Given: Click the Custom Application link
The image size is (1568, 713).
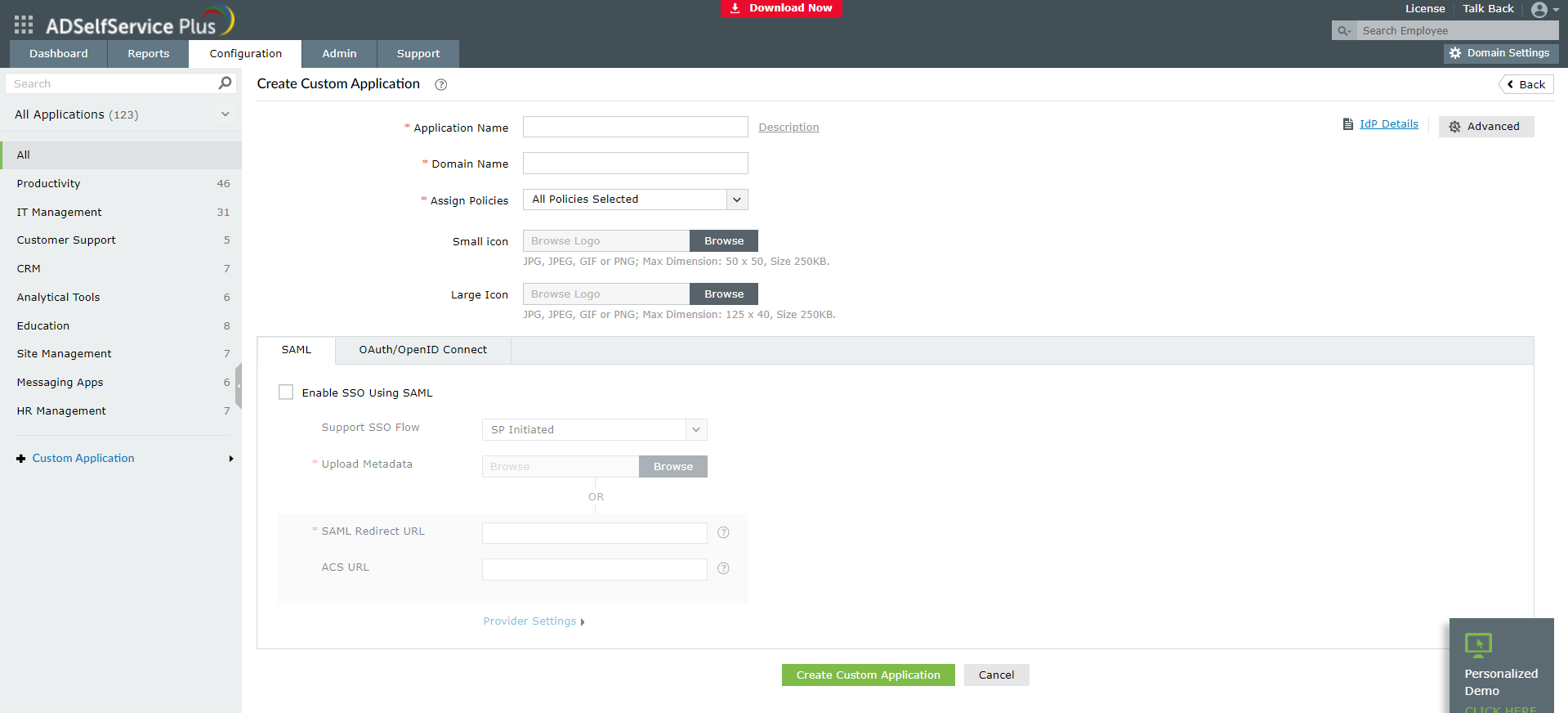Looking at the screenshot, I should 83,459.
